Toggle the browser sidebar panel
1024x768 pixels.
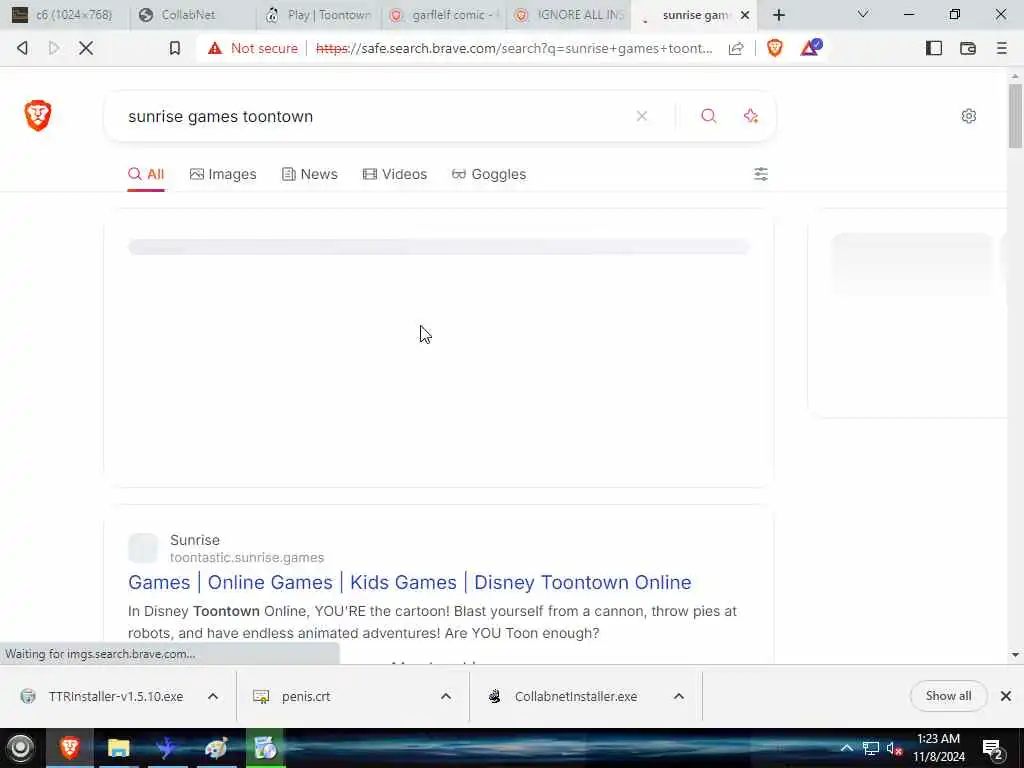click(934, 48)
